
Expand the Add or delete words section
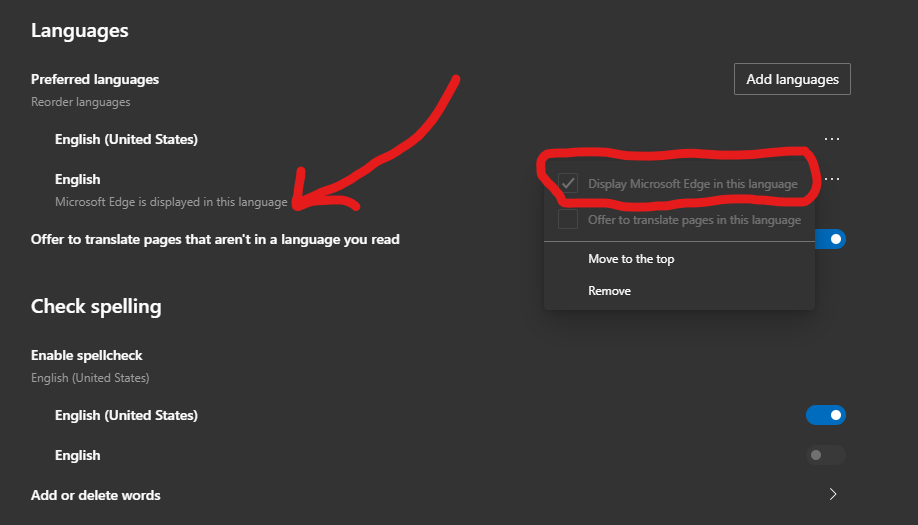833,495
